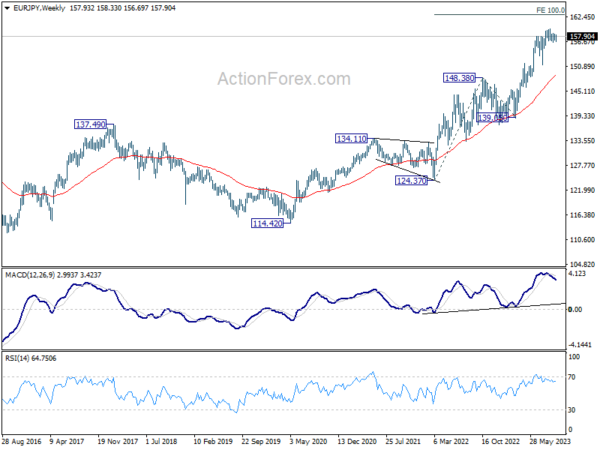Select the 13 Dec 2020 date label
Viewport: 600px width, 450px height.
357,442
